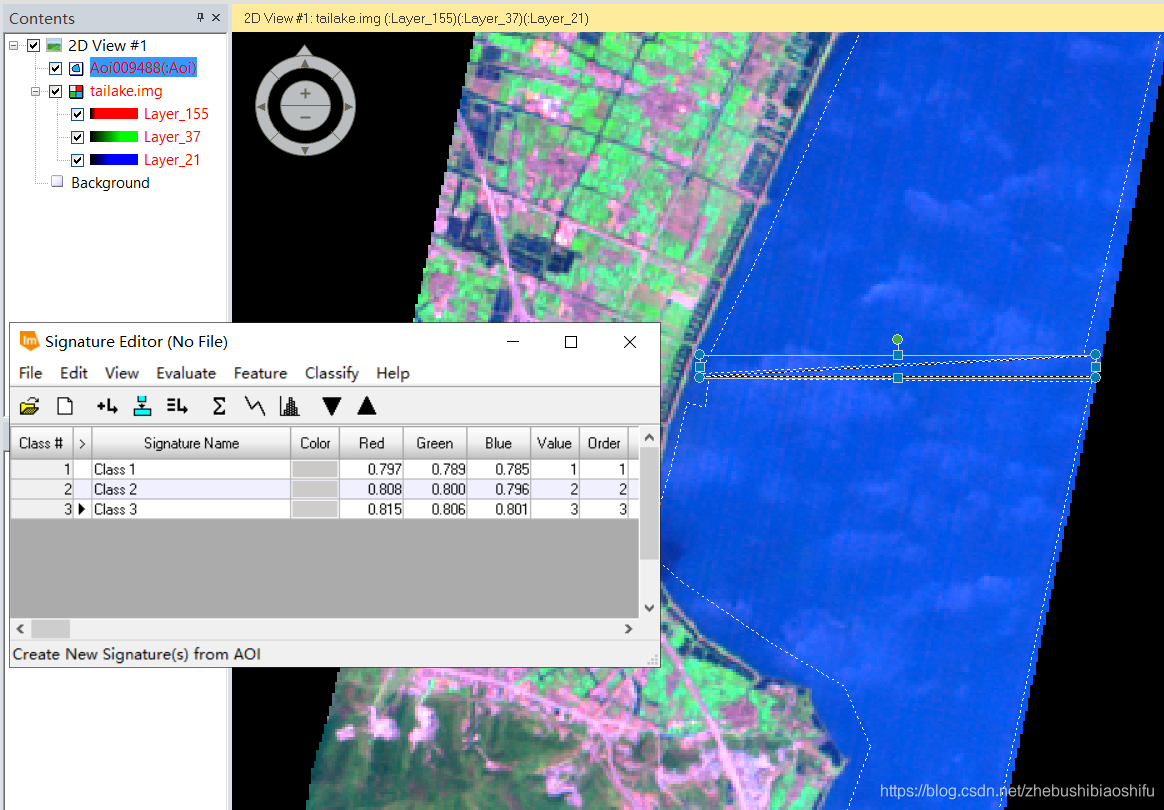Toggle 2D View #1 checkbox

click(33, 45)
